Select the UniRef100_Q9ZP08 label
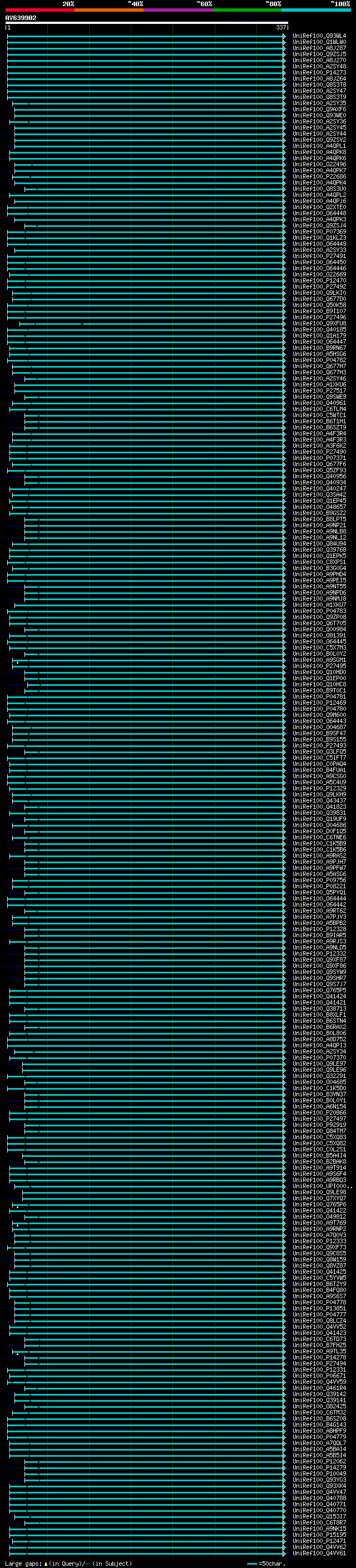 point(319,617)
